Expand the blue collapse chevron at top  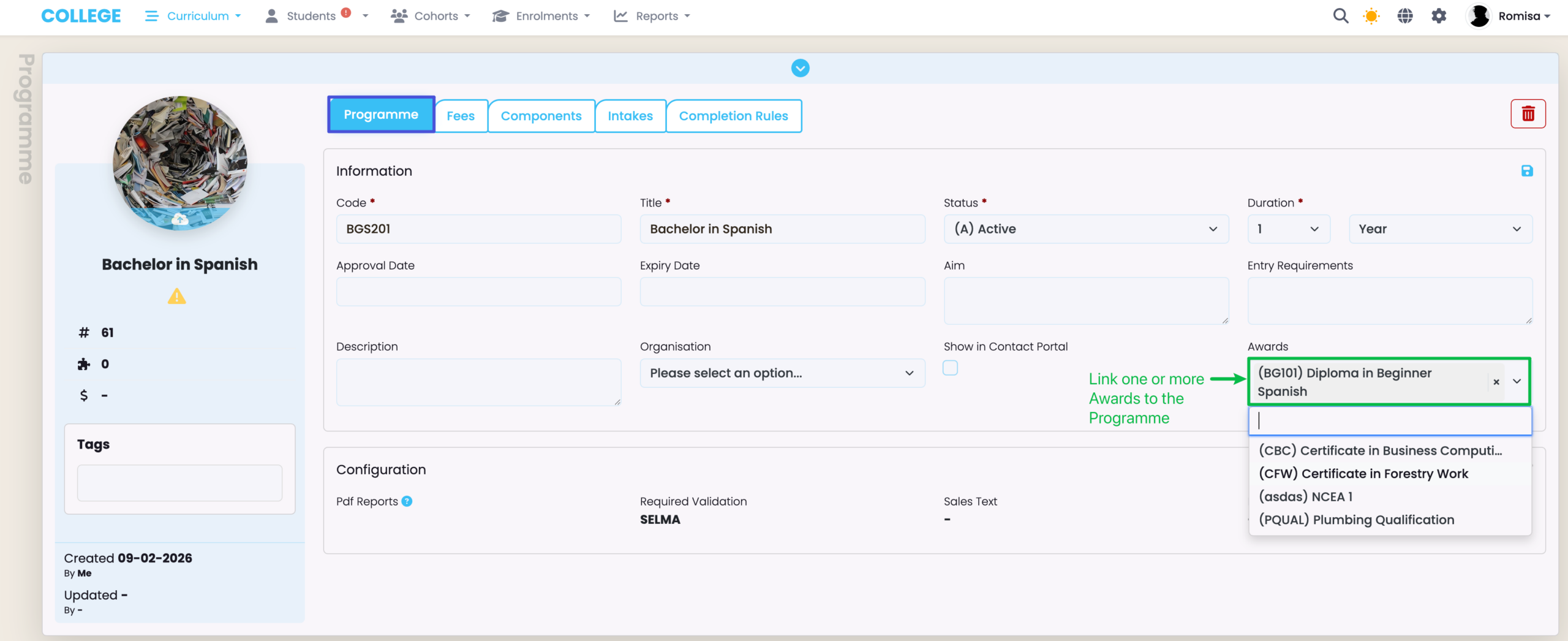pos(800,68)
